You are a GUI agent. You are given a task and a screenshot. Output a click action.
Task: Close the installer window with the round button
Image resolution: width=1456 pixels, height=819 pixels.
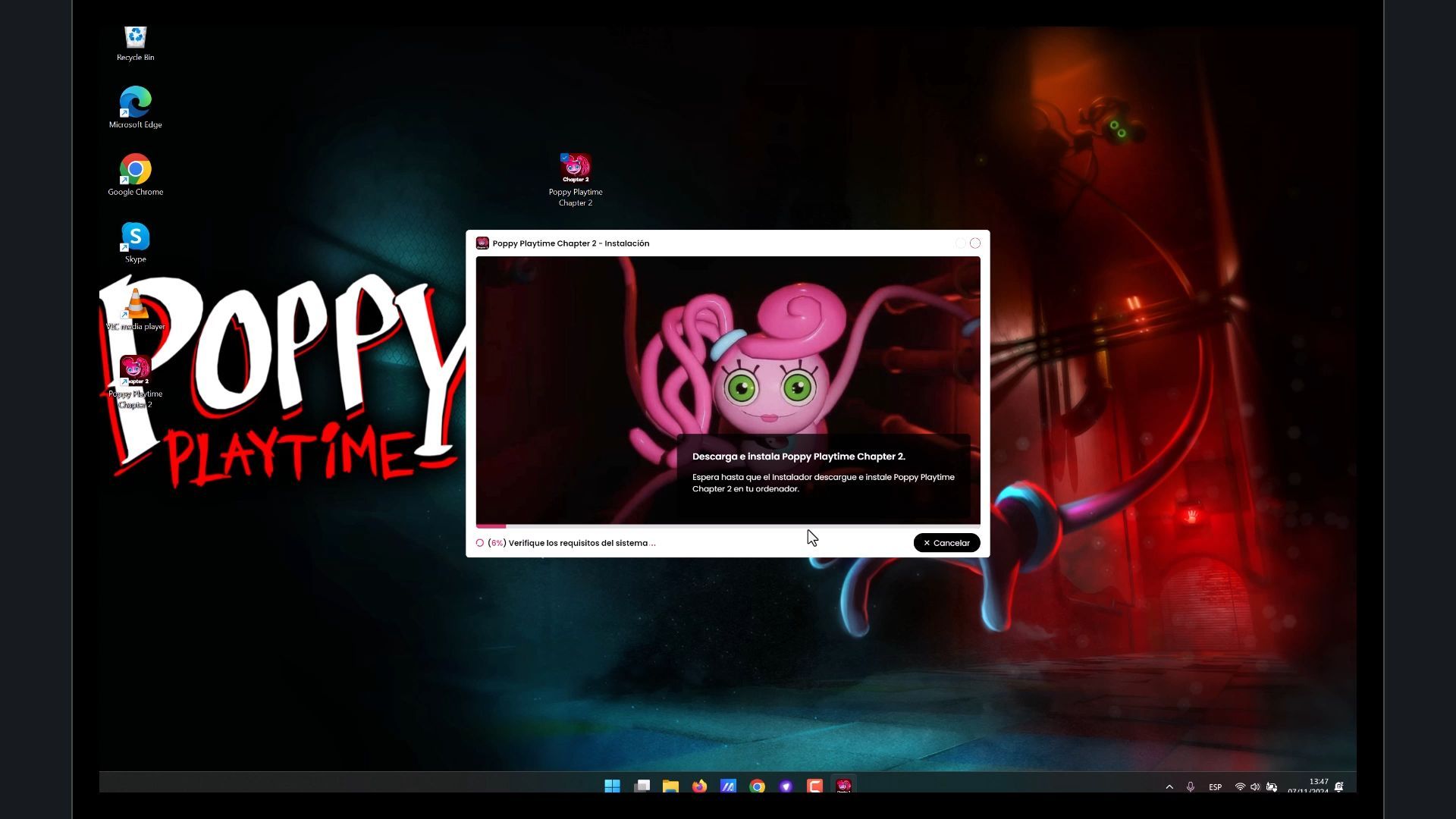pos(975,243)
